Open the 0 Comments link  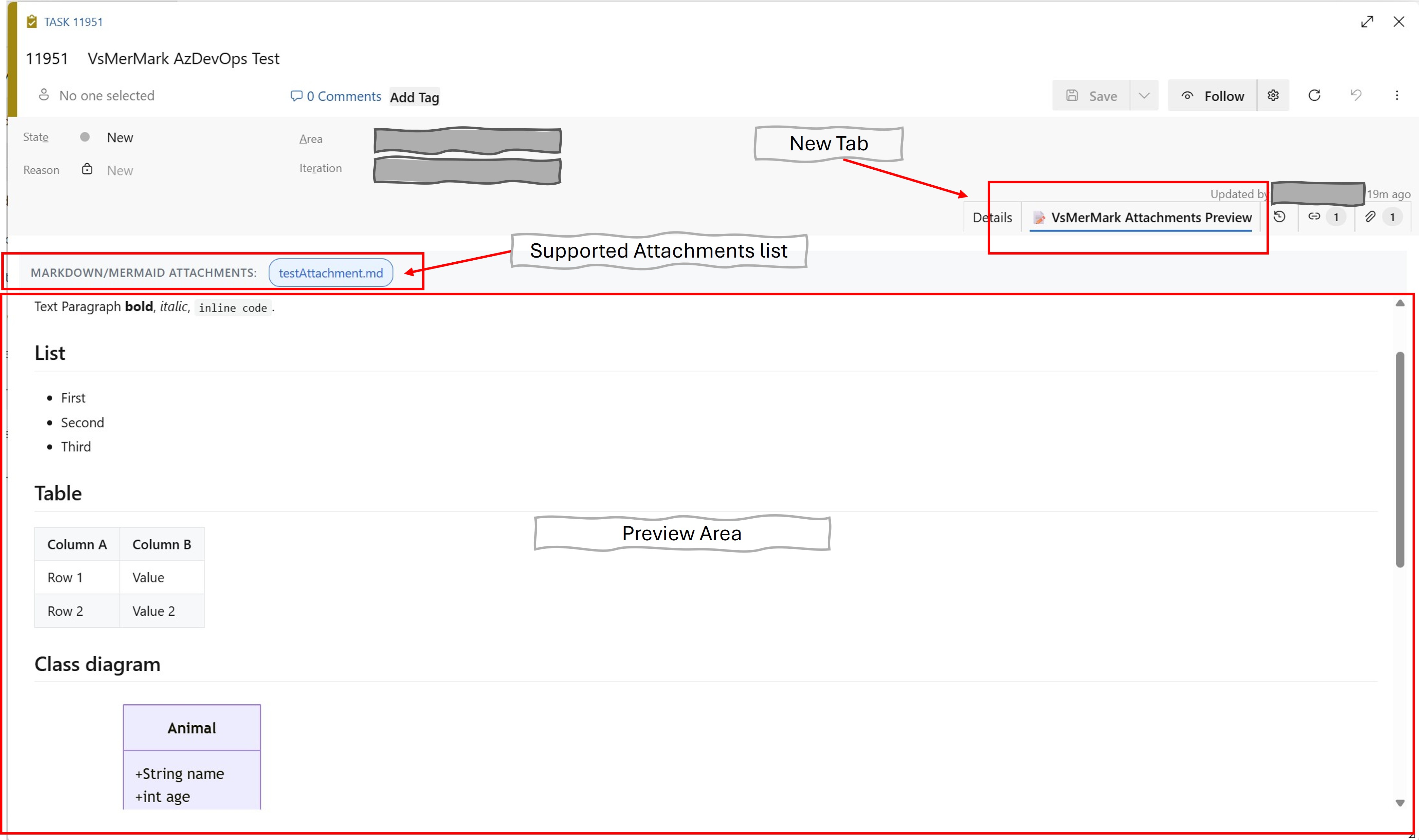[x=336, y=96]
